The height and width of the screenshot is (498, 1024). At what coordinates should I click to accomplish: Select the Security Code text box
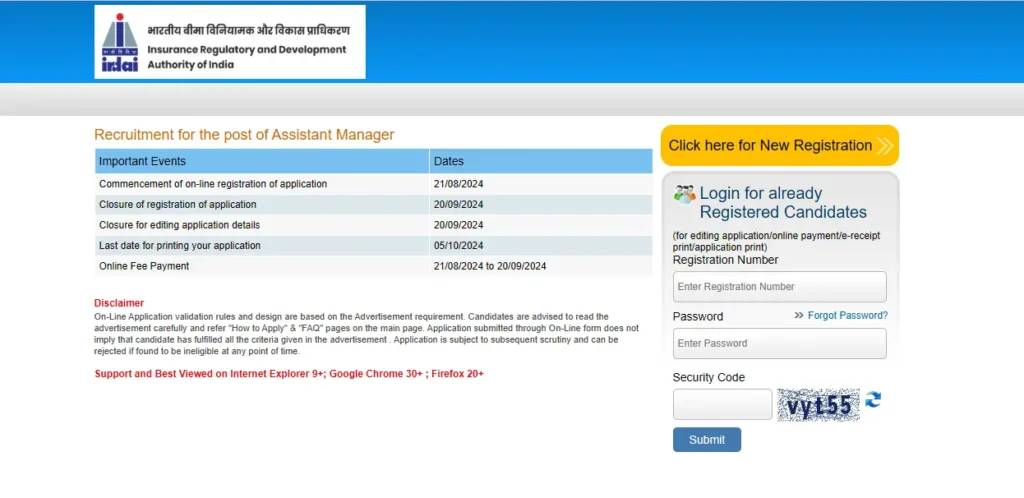tap(722, 404)
